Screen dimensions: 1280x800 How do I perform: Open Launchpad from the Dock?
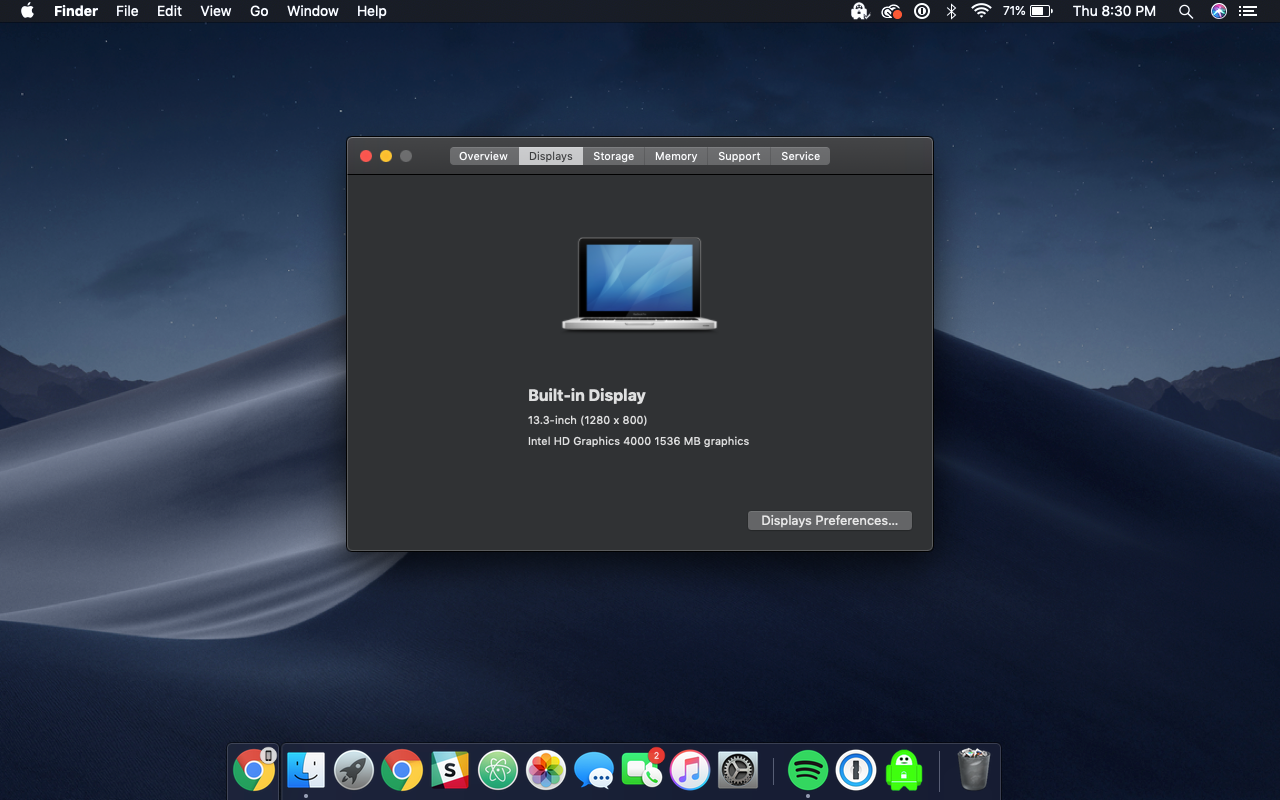(x=354, y=770)
